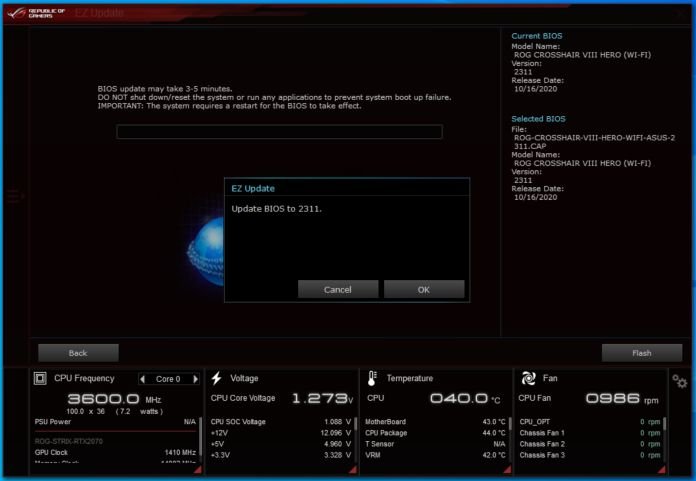The width and height of the screenshot is (696, 481).
Task: Click the GPU Clock row
Action: click(x=115, y=452)
